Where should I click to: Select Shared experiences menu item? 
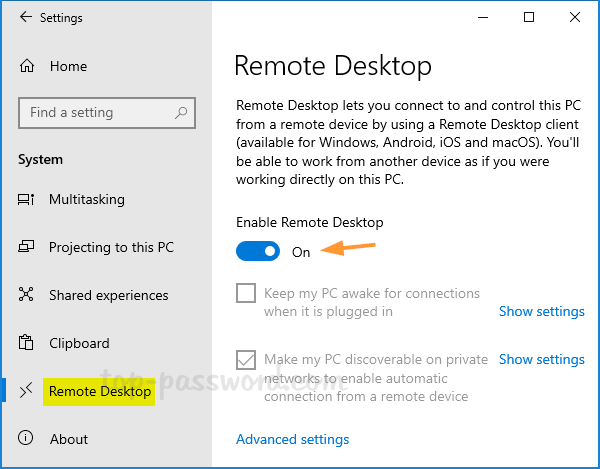point(108,296)
